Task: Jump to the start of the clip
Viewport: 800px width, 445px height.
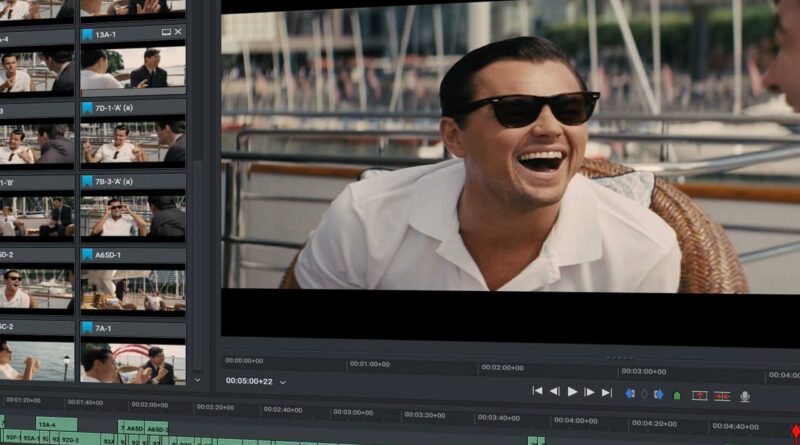Action: [x=537, y=391]
